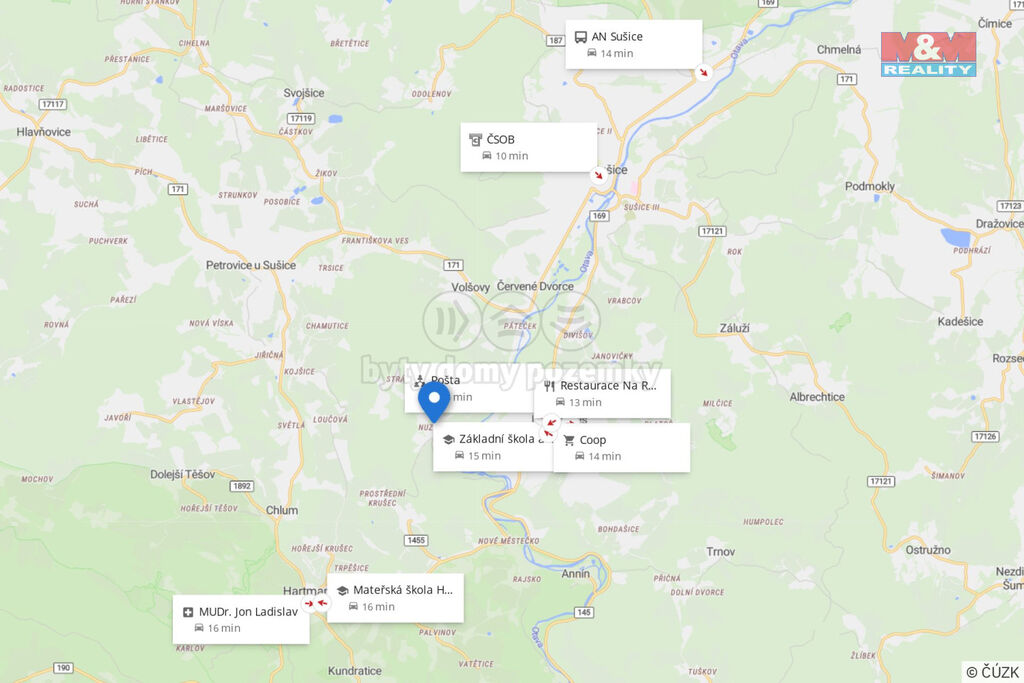This screenshot has height=683, width=1024.
Task: Click the Pošta info card
Action: (469, 389)
